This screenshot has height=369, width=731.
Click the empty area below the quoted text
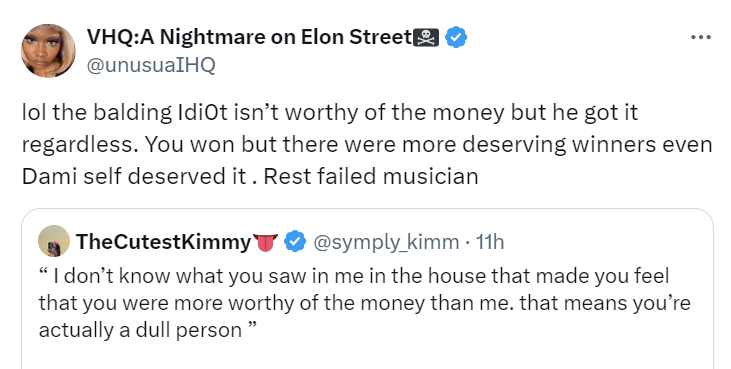(367, 356)
